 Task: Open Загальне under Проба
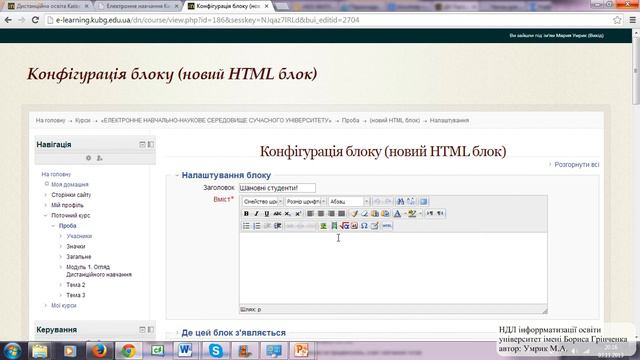pyautogui.click(x=79, y=257)
